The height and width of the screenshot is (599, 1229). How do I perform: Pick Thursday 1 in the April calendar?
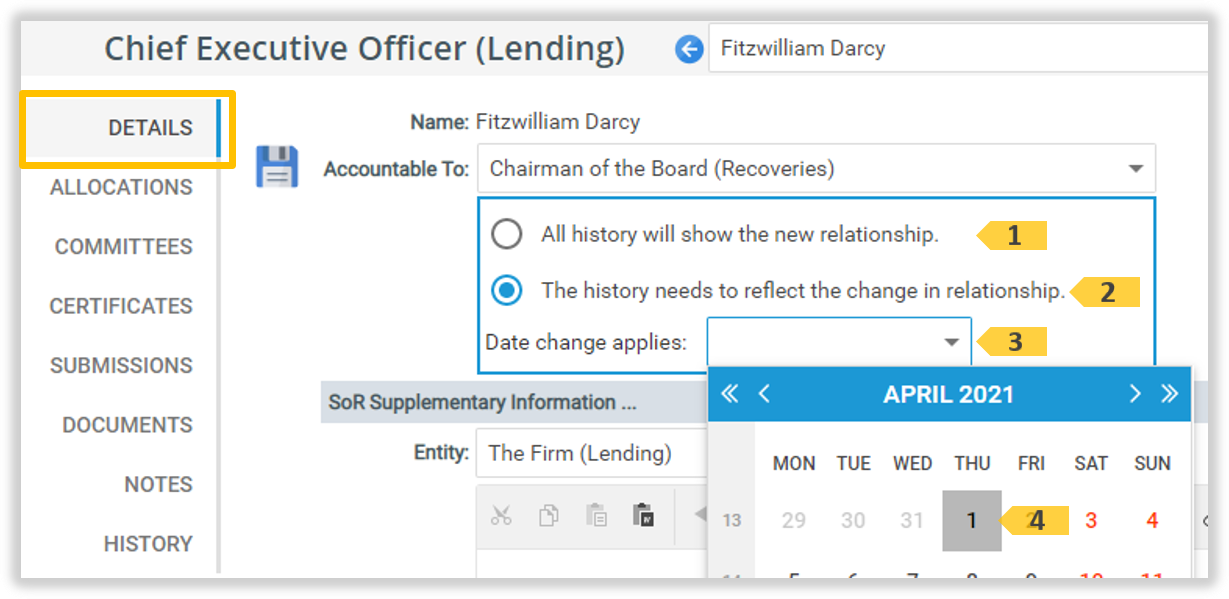point(971,521)
